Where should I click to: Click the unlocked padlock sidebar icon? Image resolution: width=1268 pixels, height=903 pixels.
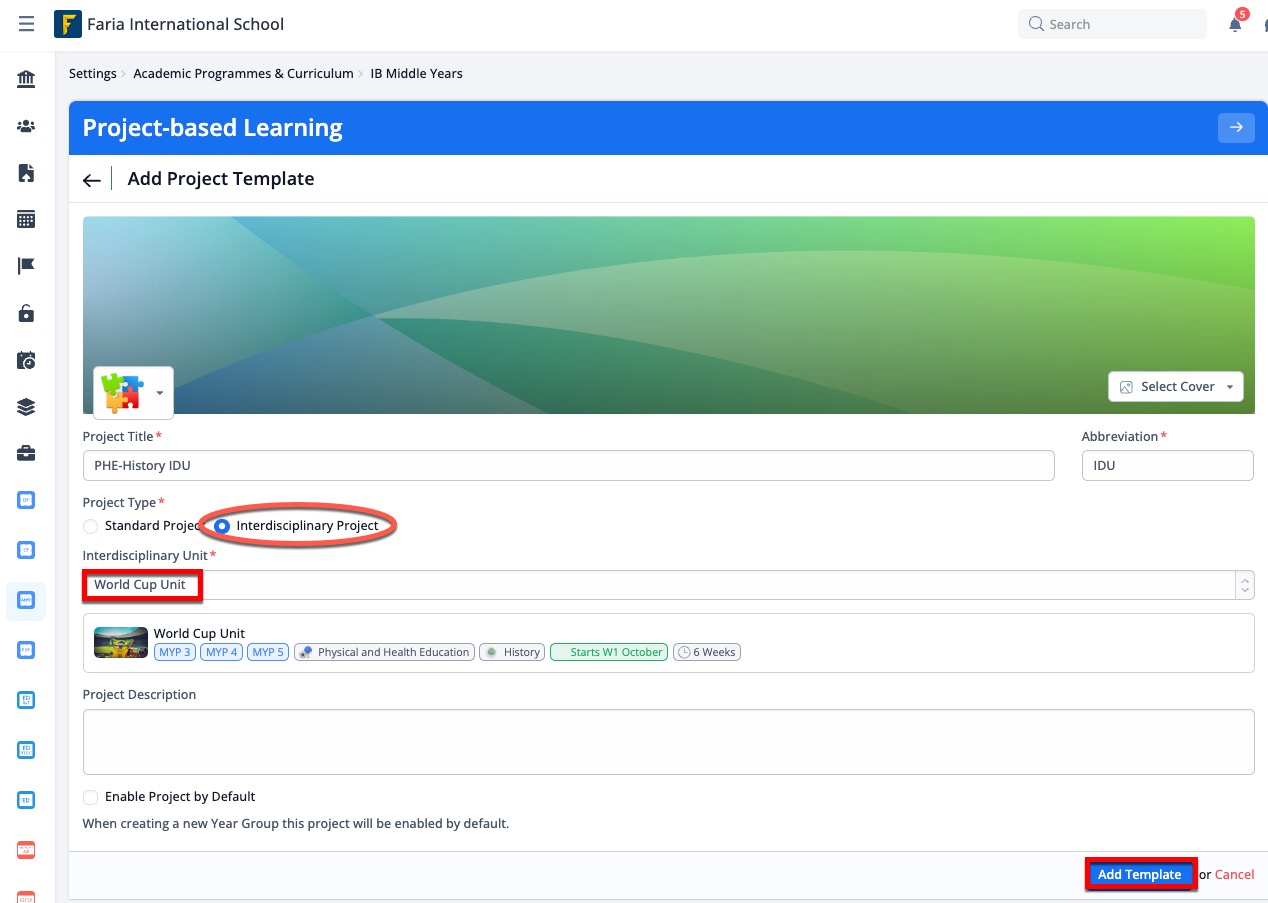(26, 313)
